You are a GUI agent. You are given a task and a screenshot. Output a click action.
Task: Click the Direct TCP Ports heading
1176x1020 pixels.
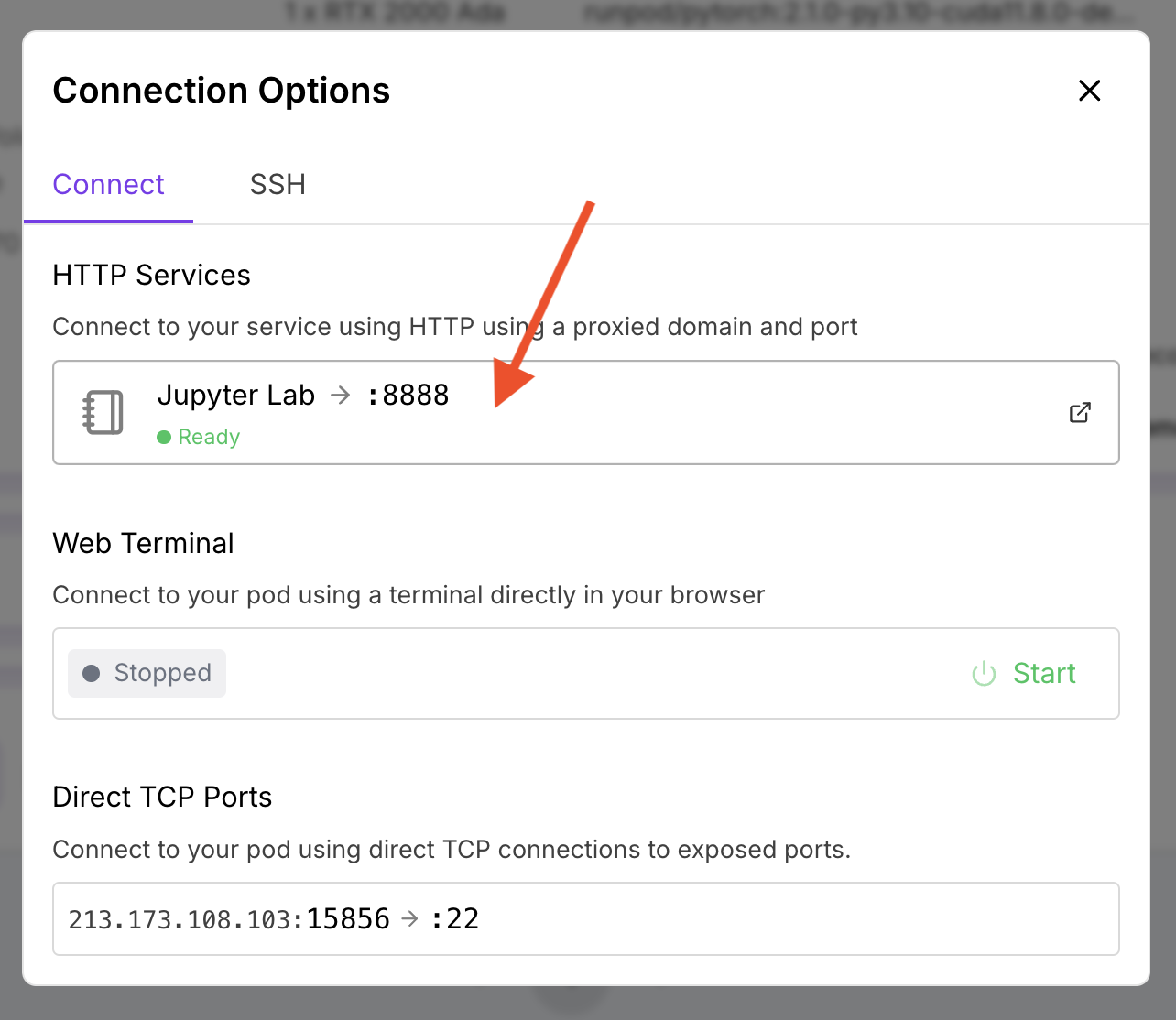click(162, 797)
